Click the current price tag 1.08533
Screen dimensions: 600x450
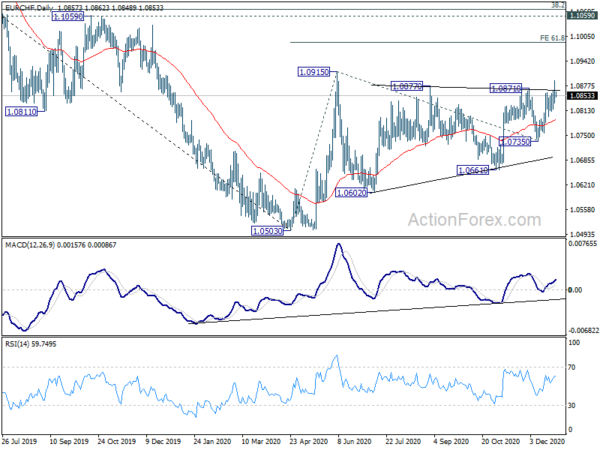(582, 95)
